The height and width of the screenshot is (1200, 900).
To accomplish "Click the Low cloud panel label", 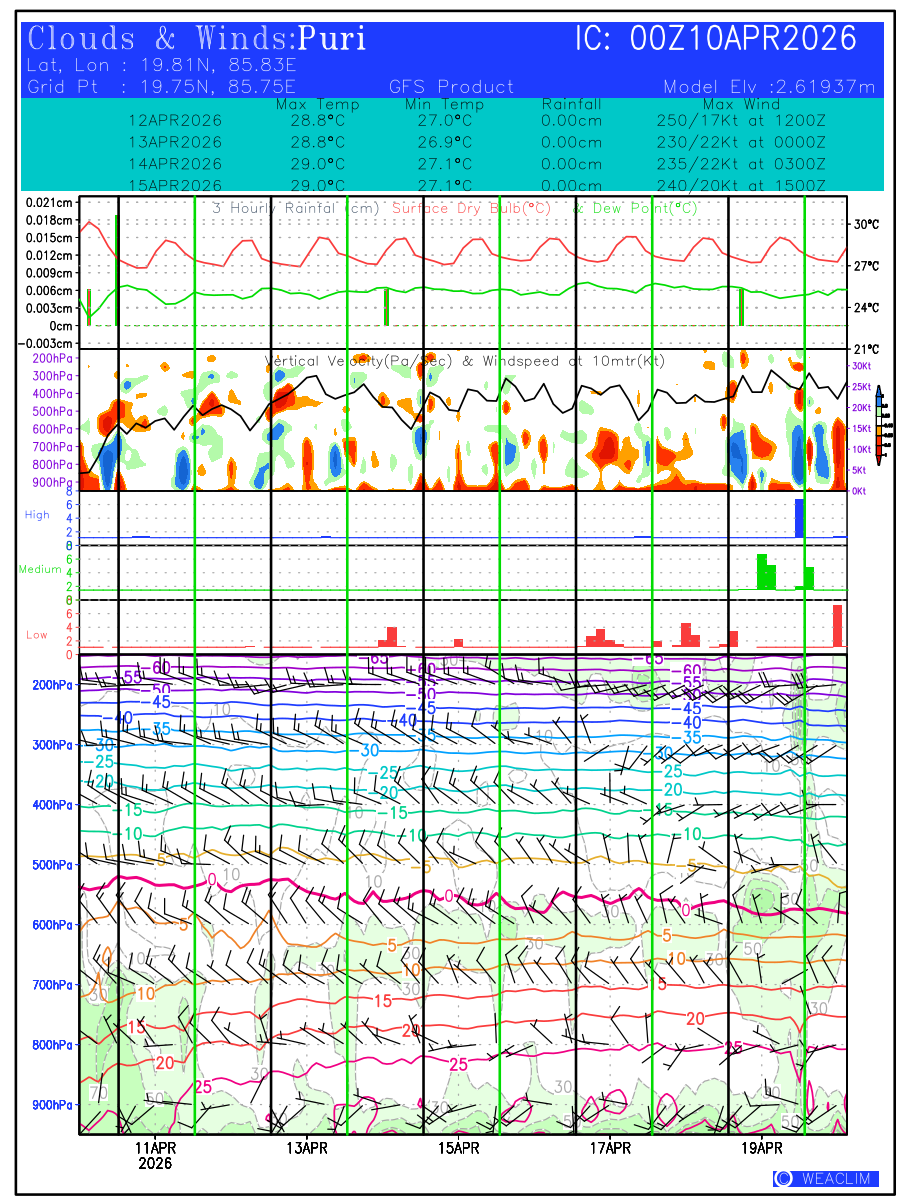I will point(37,635).
